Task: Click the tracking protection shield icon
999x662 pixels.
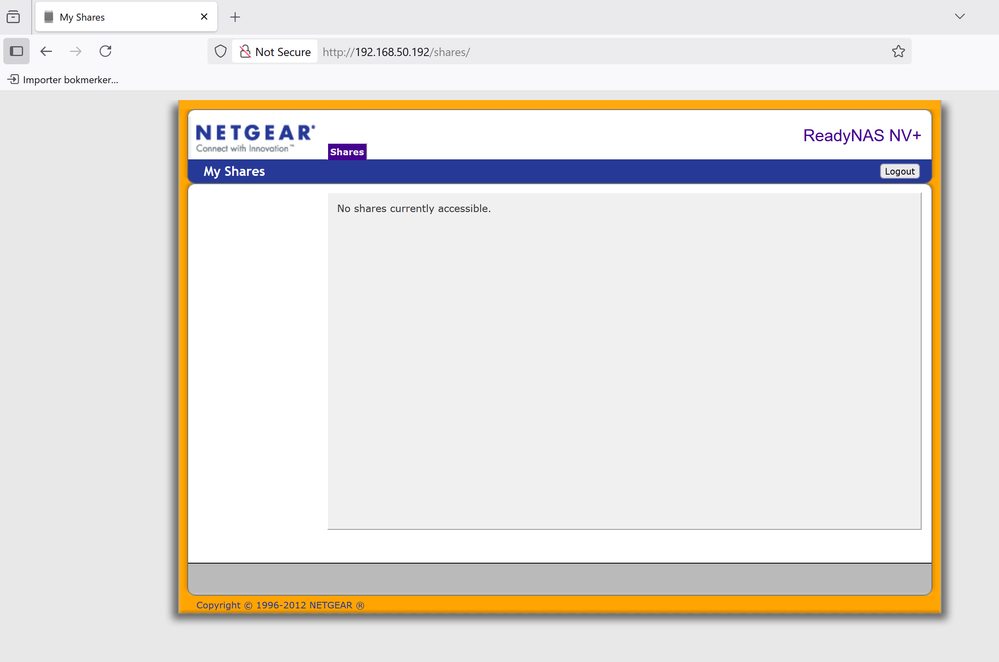Action: coord(220,52)
